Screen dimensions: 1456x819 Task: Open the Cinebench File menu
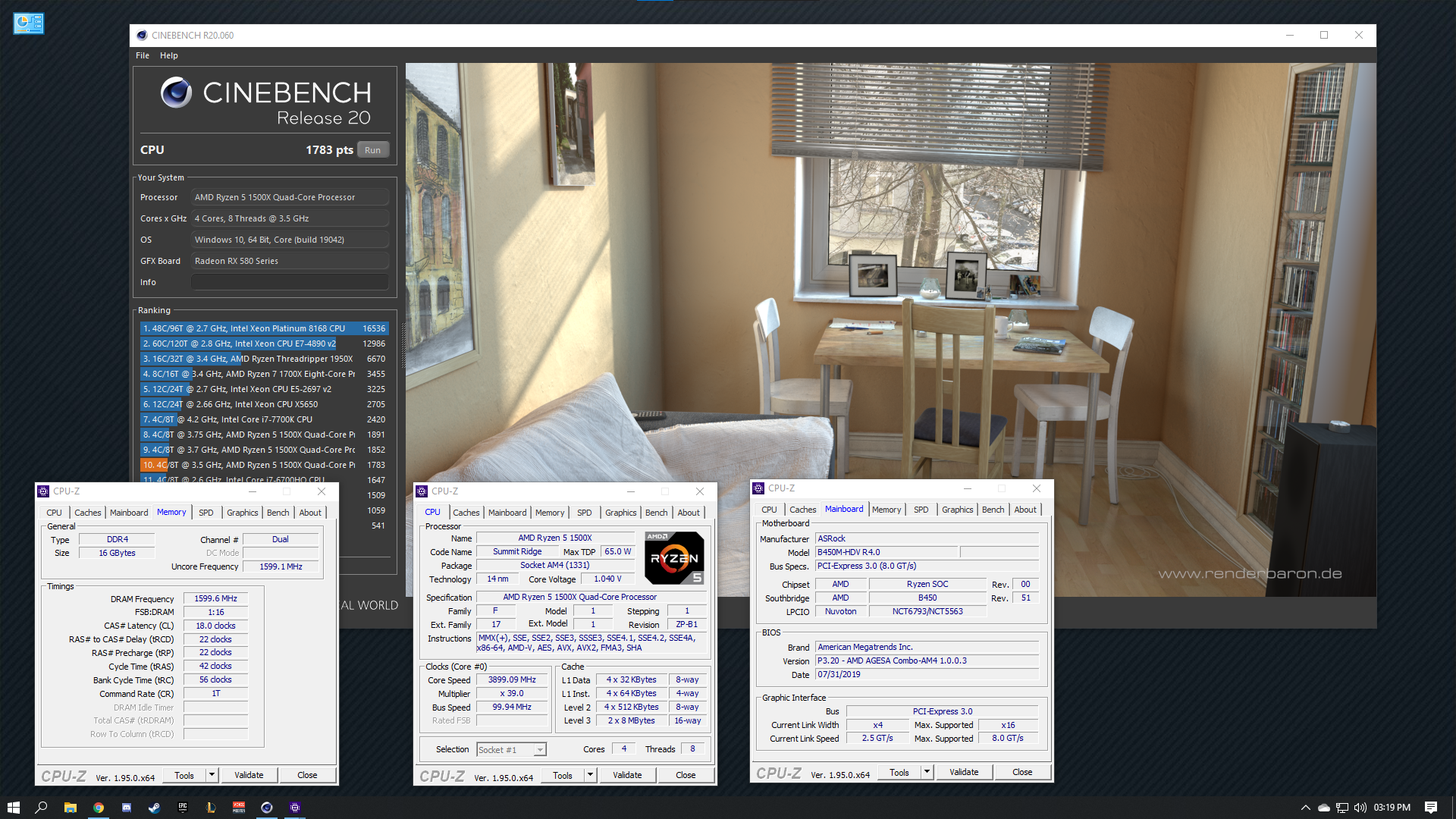(143, 55)
